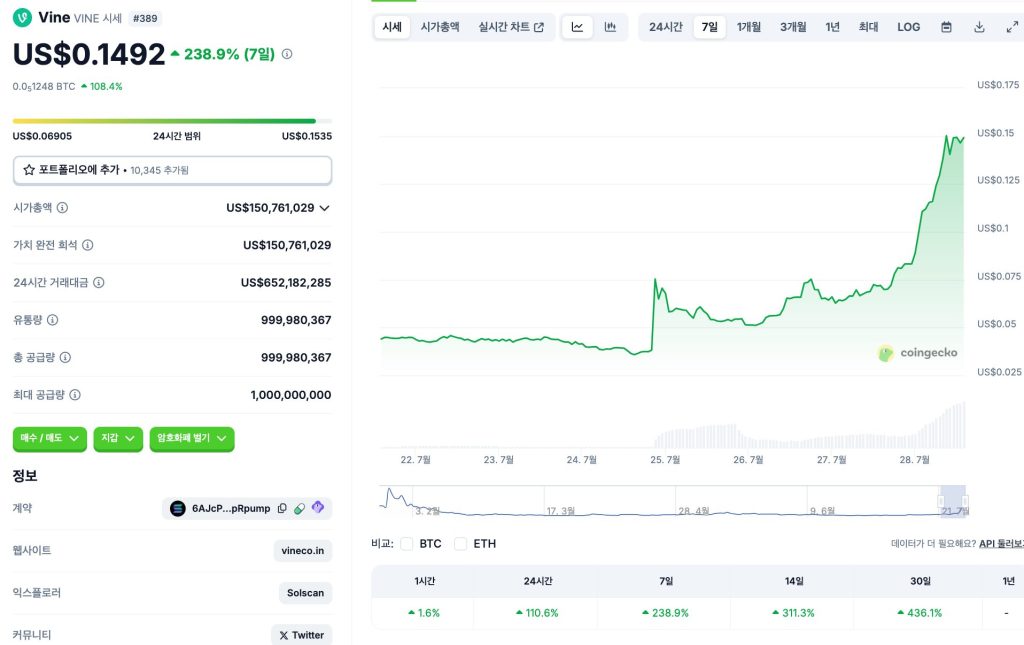
Task: Enable BTC comparison checkbox
Action: [x=407, y=544]
